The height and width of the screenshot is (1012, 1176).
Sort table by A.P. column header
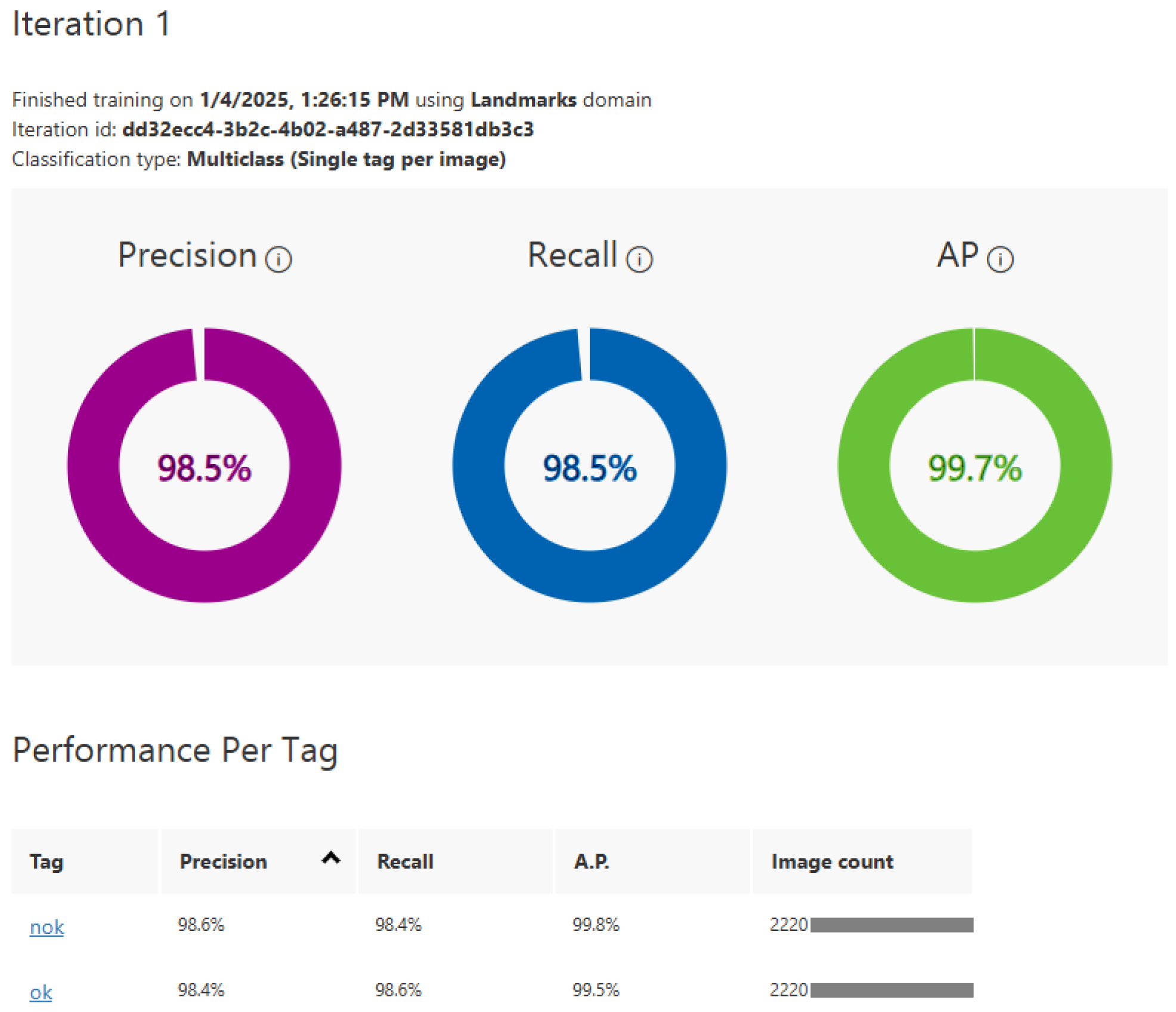click(x=591, y=862)
